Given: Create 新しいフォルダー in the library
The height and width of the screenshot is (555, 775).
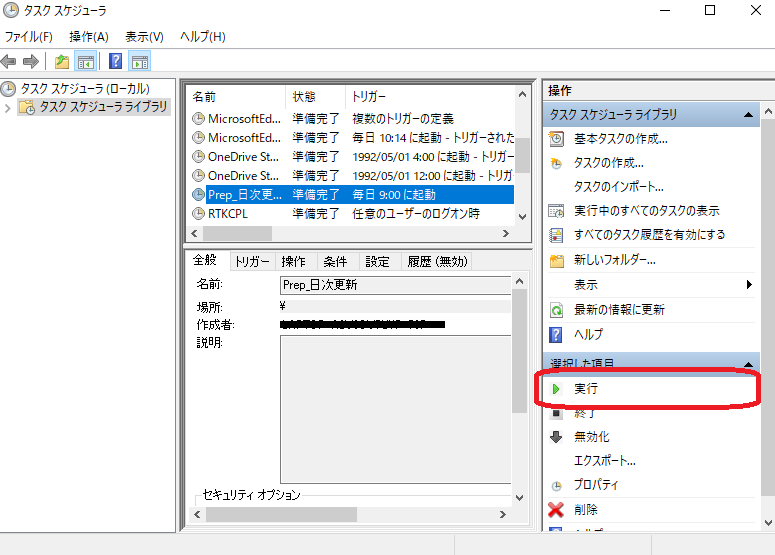Looking at the screenshot, I should [x=614, y=260].
